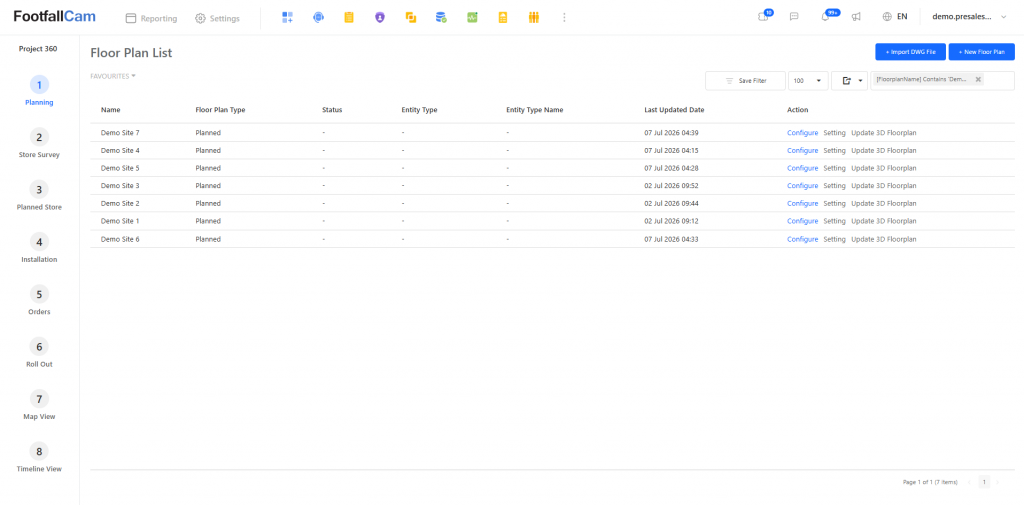Click New Floor Plan button

[x=982, y=52]
